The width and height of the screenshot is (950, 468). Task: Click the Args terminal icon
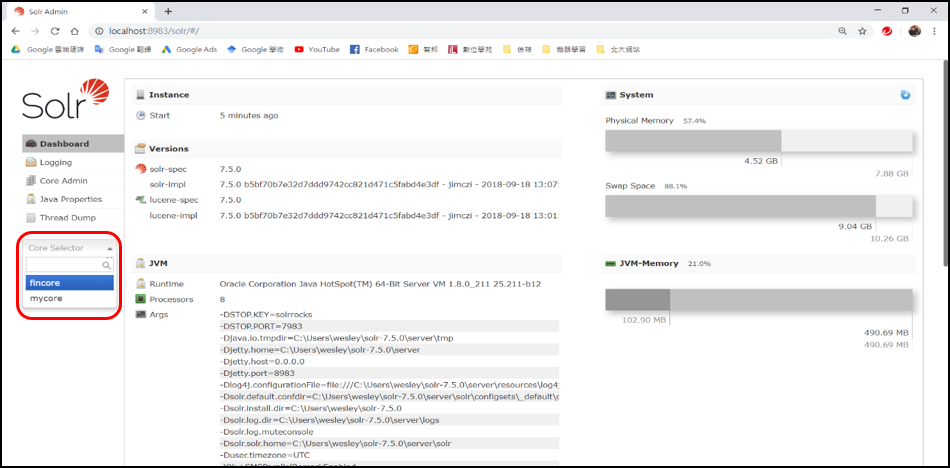tap(141, 315)
